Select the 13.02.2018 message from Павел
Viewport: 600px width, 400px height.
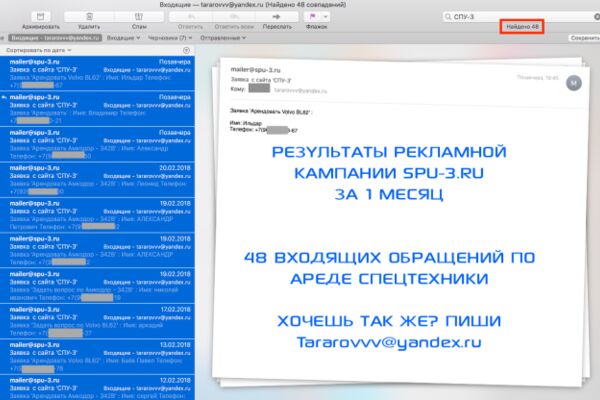97,356
